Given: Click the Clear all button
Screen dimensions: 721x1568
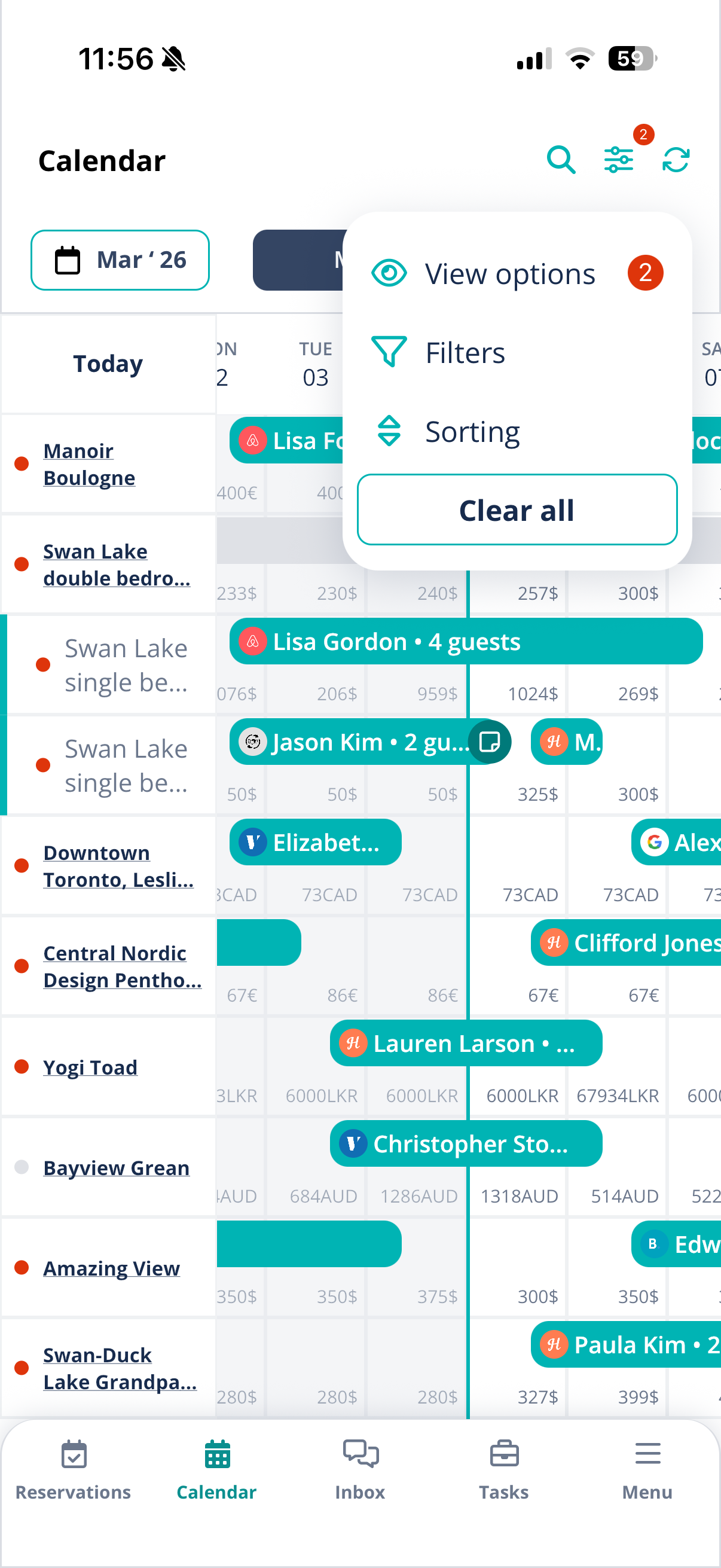Looking at the screenshot, I should [x=517, y=510].
